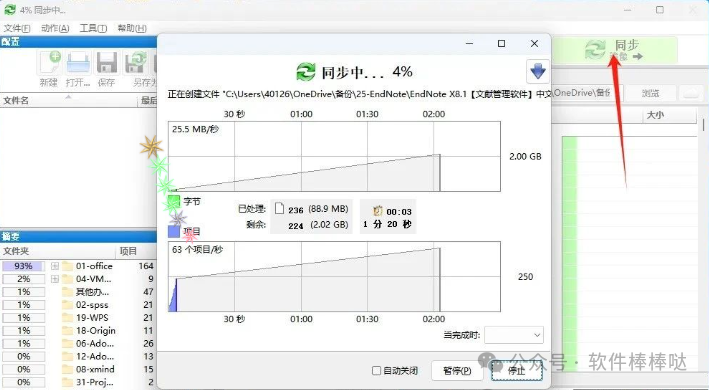Click the 08-xmind folder icon
The height and width of the screenshot is (390, 709).
tap(68, 369)
